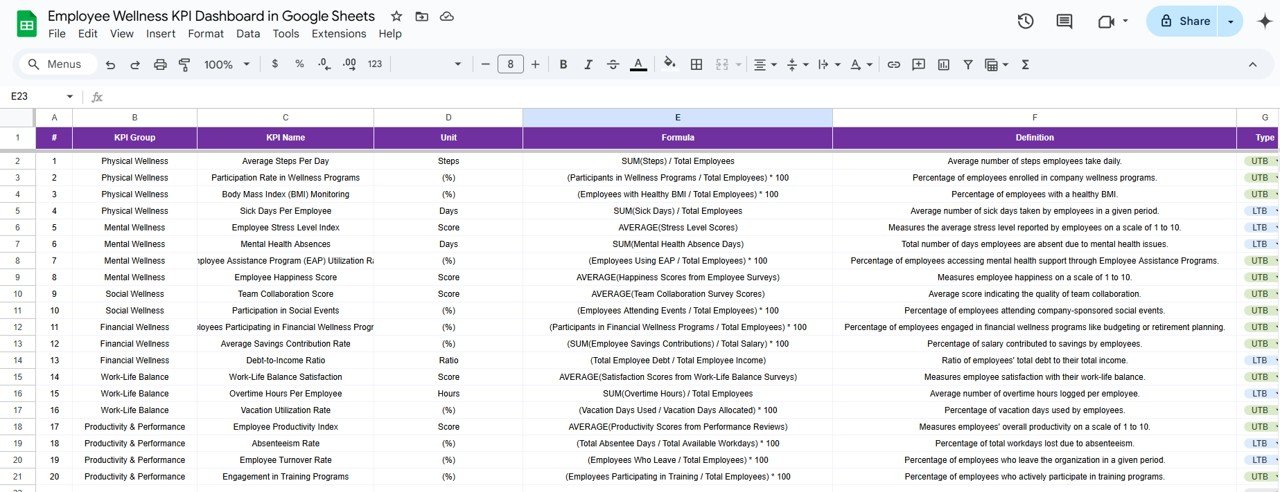
Task: Open version history clock icon
Action: click(x=1025, y=21)
